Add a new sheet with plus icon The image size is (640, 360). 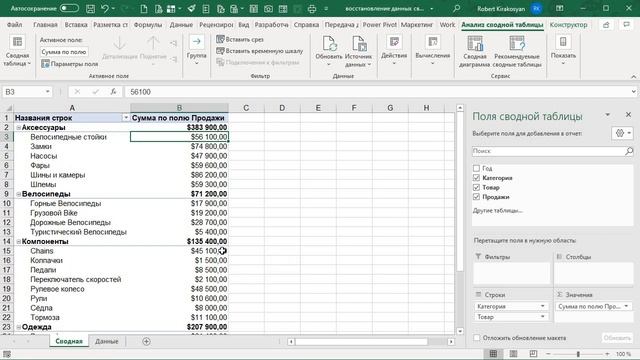click(146, 341)
